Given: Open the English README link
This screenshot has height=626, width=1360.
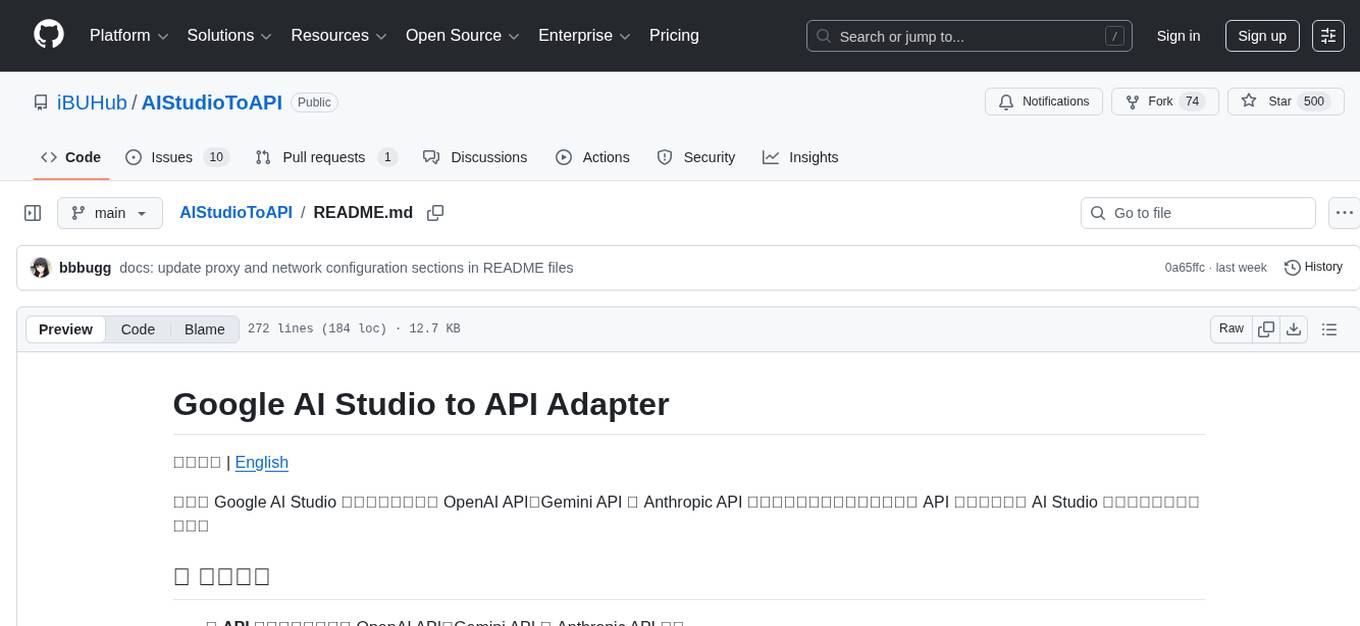Looking at the screenshot, I should coord(261,462).
